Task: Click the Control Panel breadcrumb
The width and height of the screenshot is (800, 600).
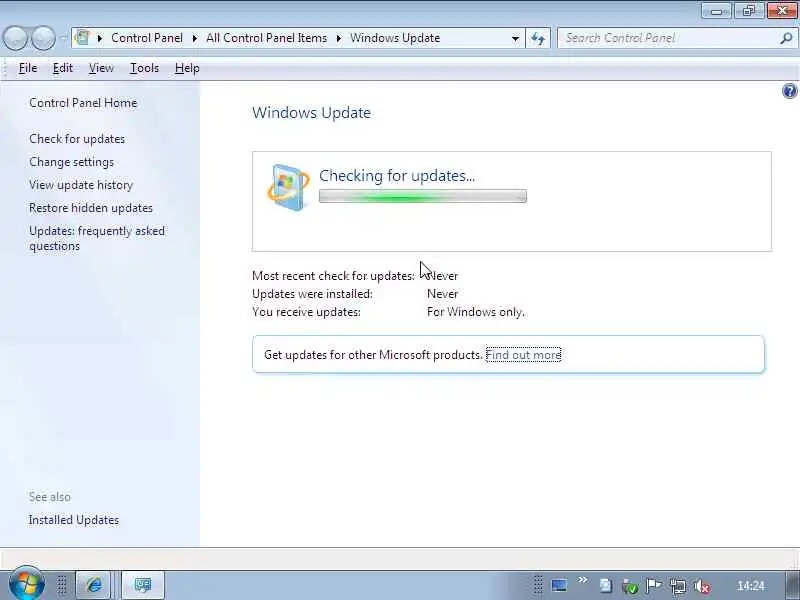Action: point(147,38)
